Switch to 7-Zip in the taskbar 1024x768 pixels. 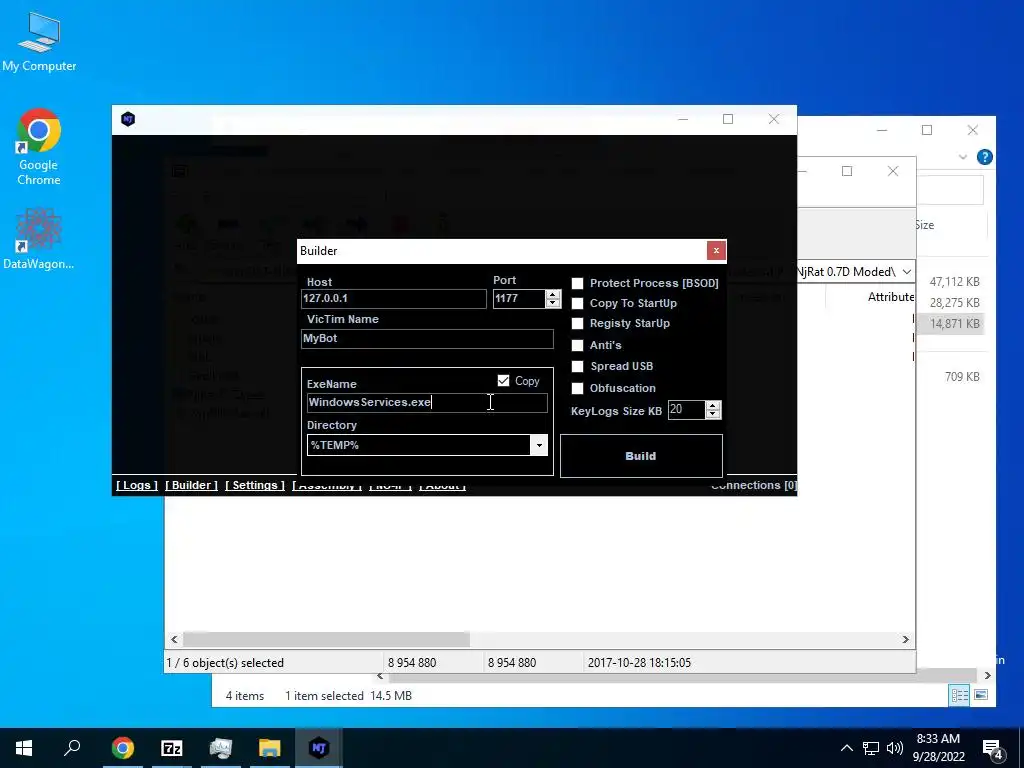pyautogui.click(x=172, y=748)
